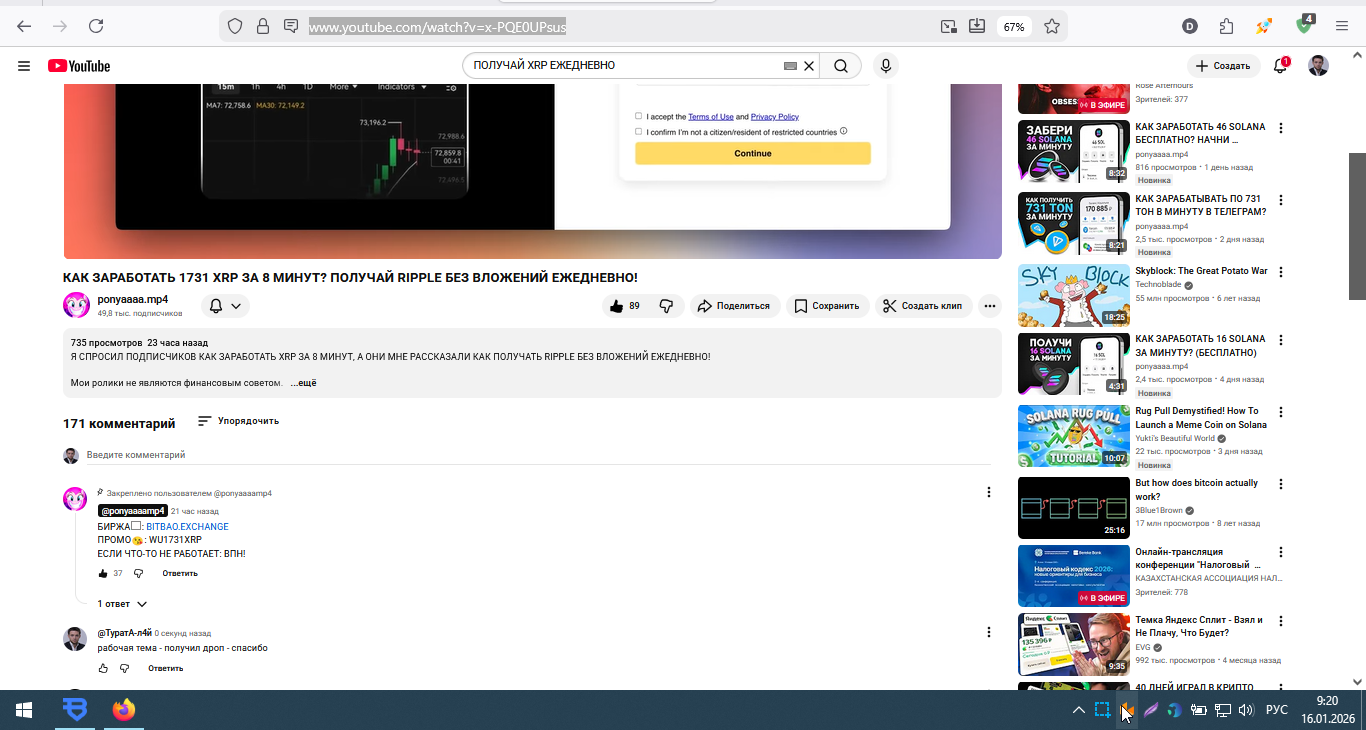1366x730 pixels.
Task: Open the account avatar menu
Action: pyautogui.click(x=1319, y=66)
